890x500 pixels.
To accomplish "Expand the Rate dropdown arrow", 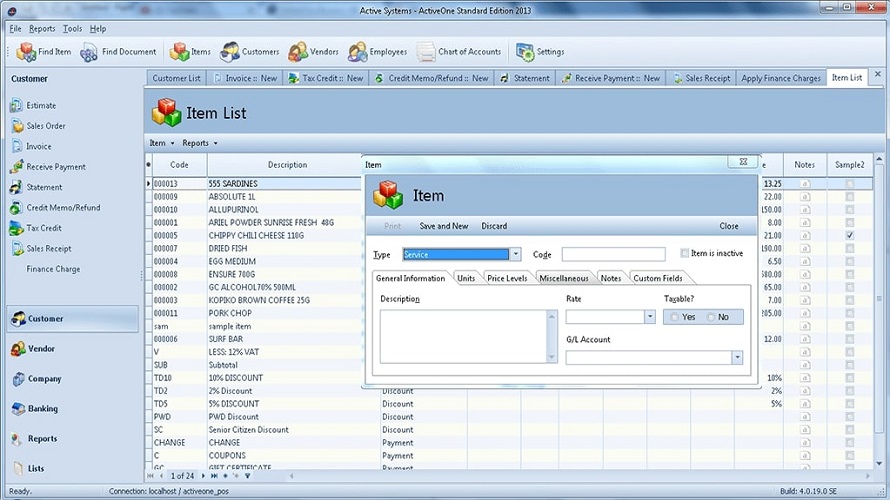I will pos(650,317).
